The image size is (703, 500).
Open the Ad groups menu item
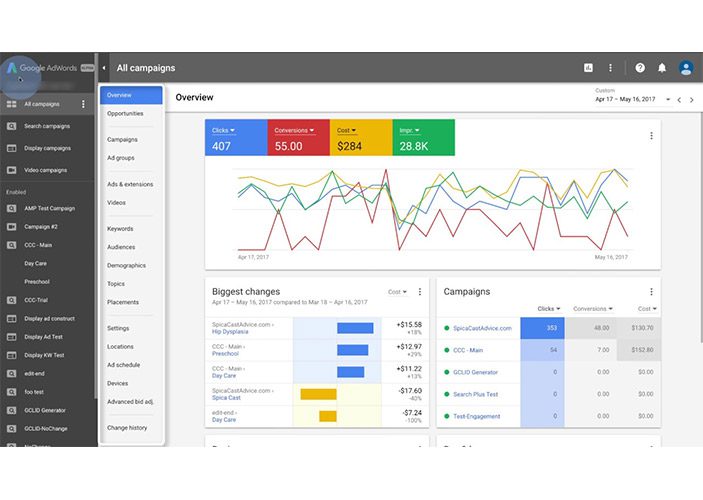(x=121, y=158)
